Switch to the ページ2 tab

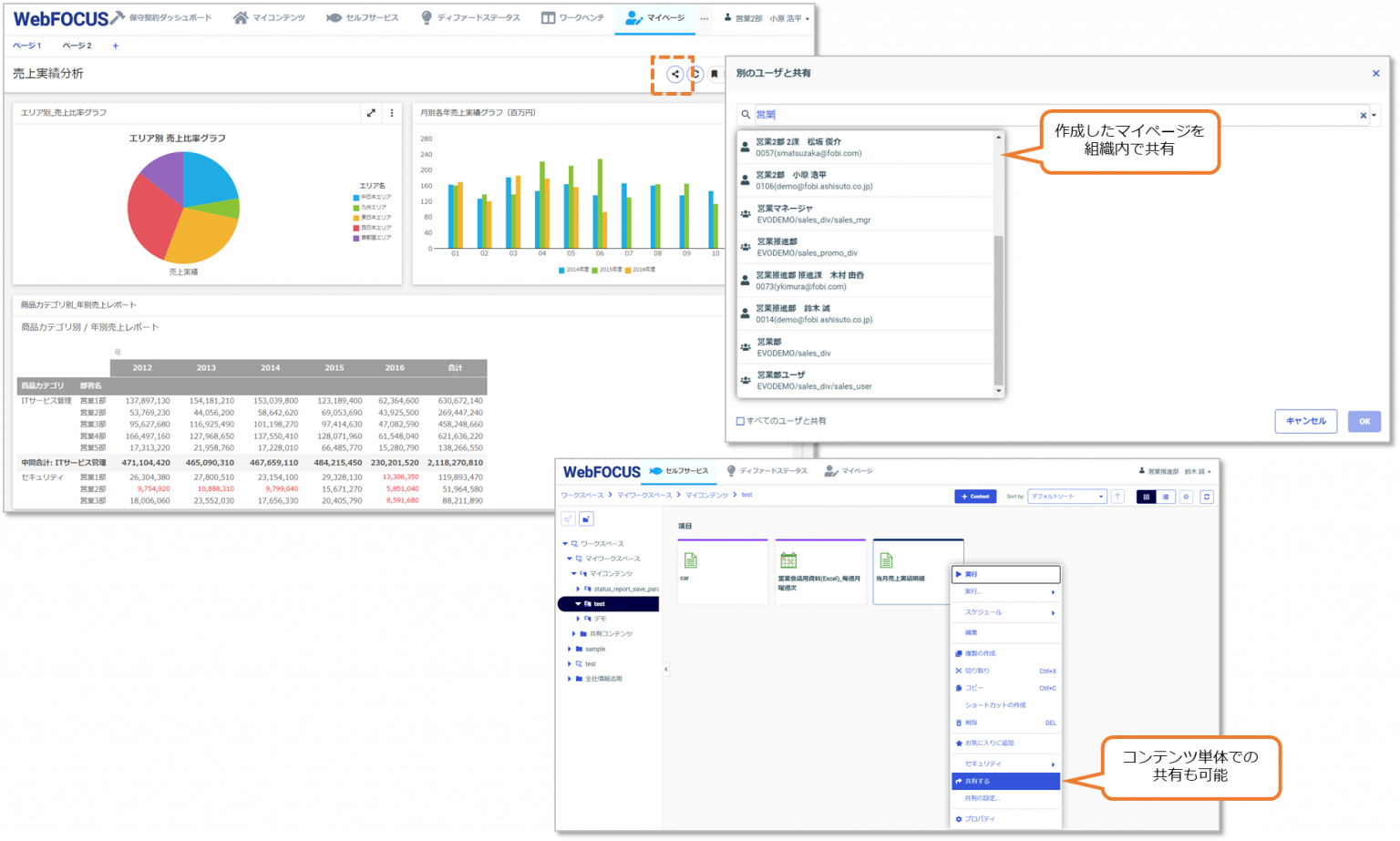click(77, 44)
